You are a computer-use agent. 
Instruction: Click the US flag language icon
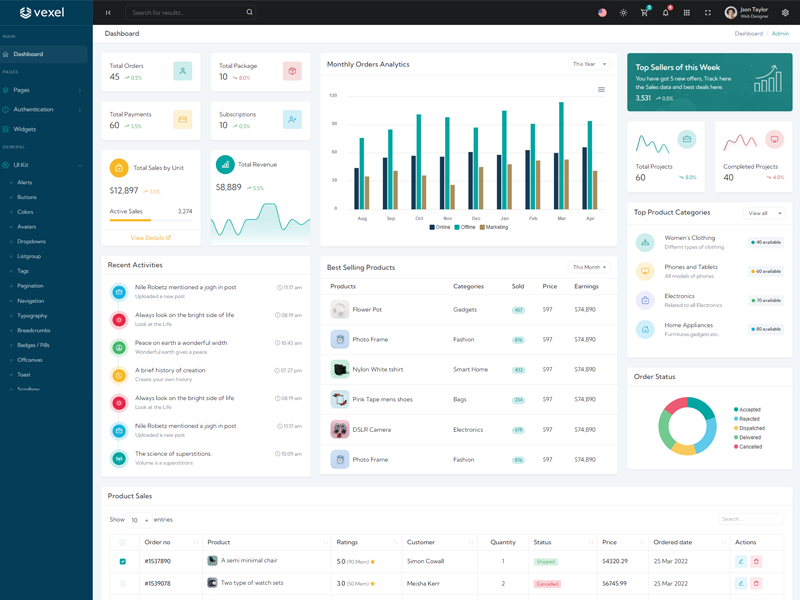click(602, 13)
